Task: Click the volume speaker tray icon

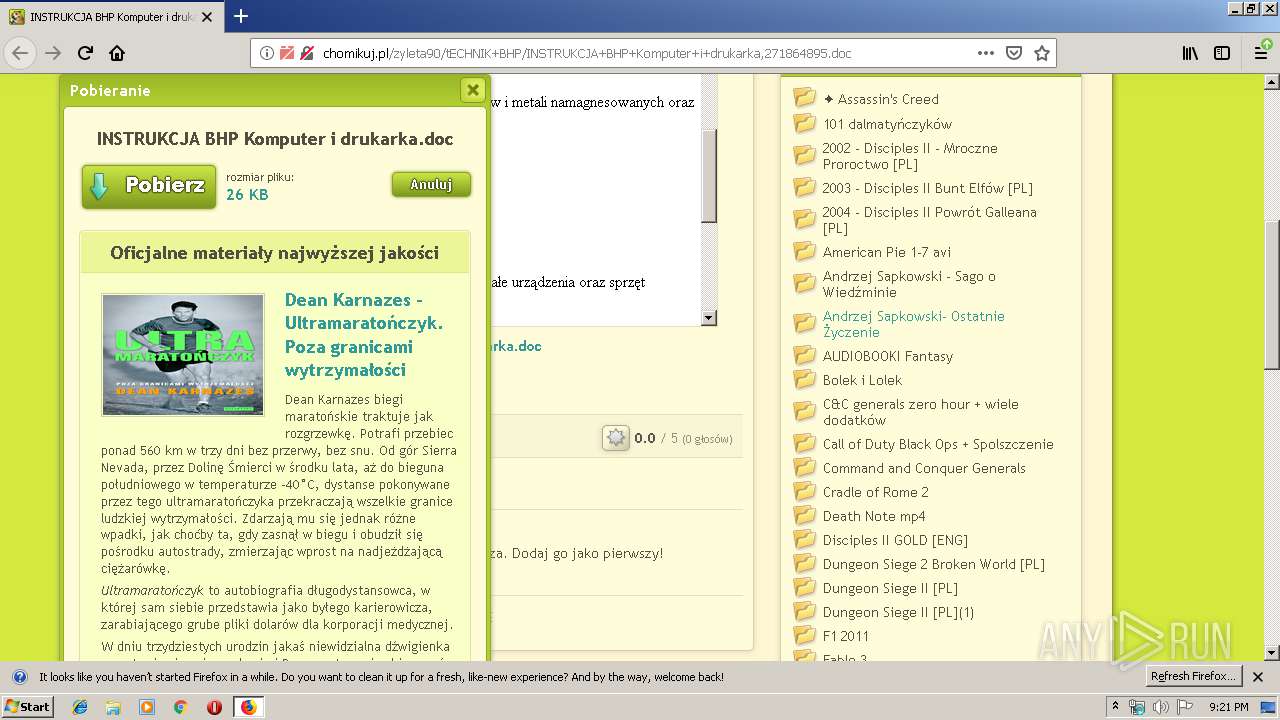Action: coord(1161,707)
